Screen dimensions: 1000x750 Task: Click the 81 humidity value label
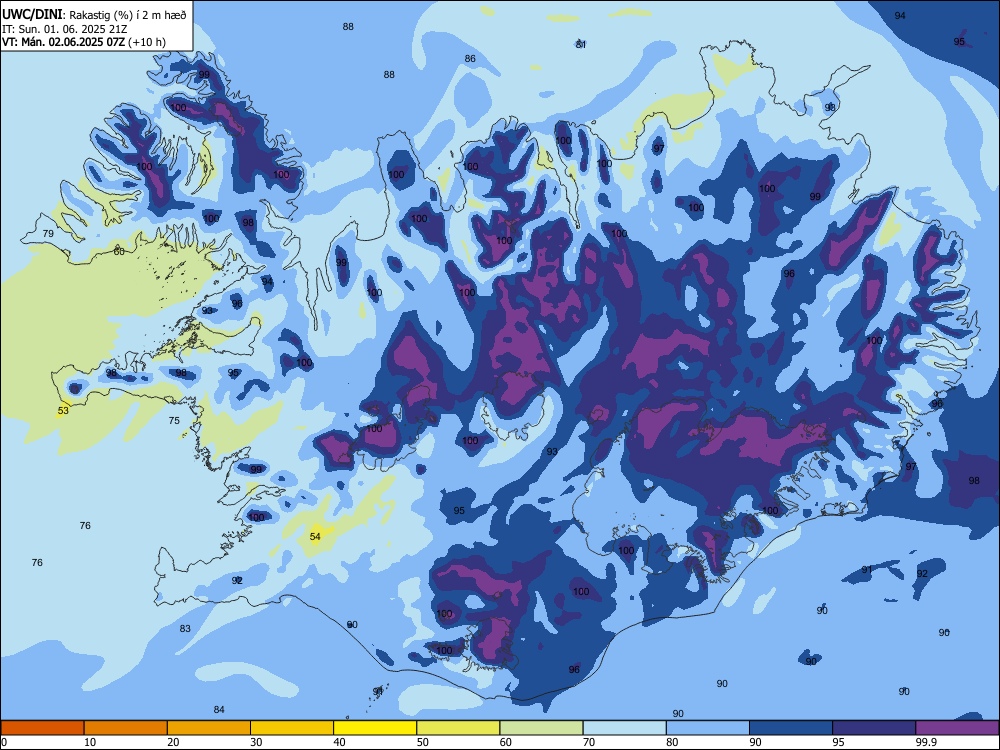[580, 44]
